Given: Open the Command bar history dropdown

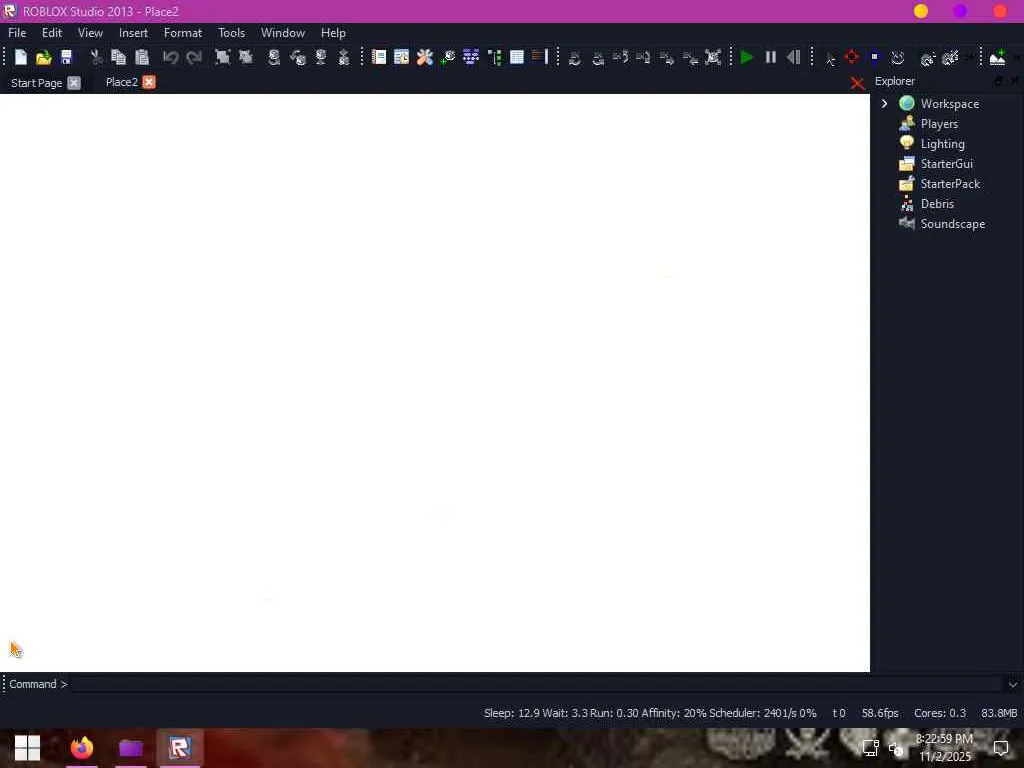Looking at the screenshot, I should coord(1013,684).
